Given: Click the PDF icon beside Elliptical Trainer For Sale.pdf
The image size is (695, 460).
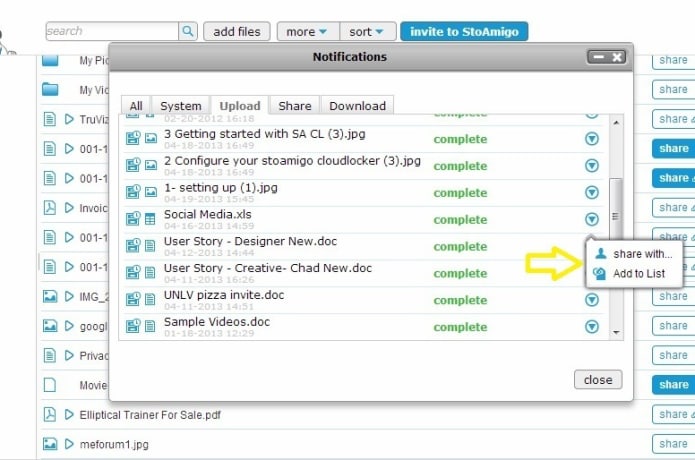Looking at the screenshot, I should coord(50,414).
